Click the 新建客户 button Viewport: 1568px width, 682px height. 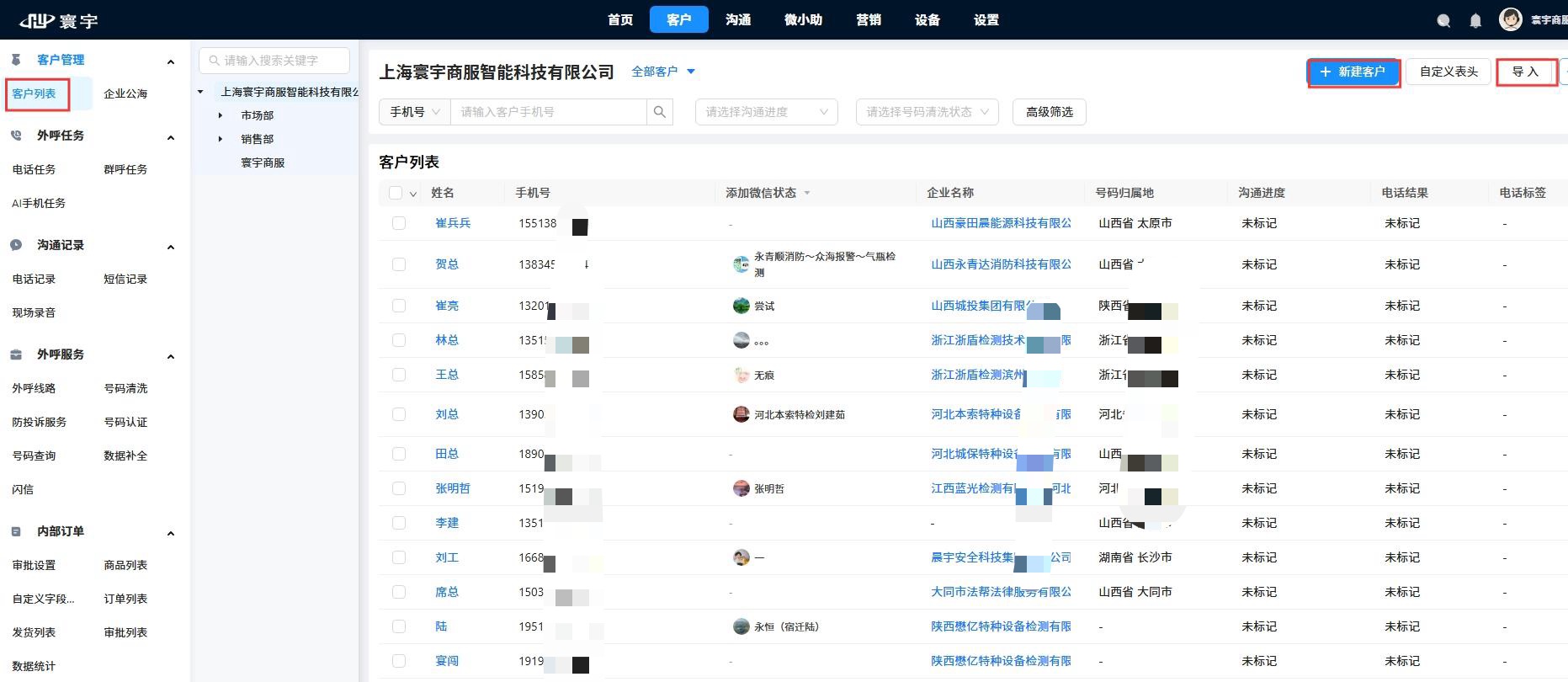[x=1353, y=72]
